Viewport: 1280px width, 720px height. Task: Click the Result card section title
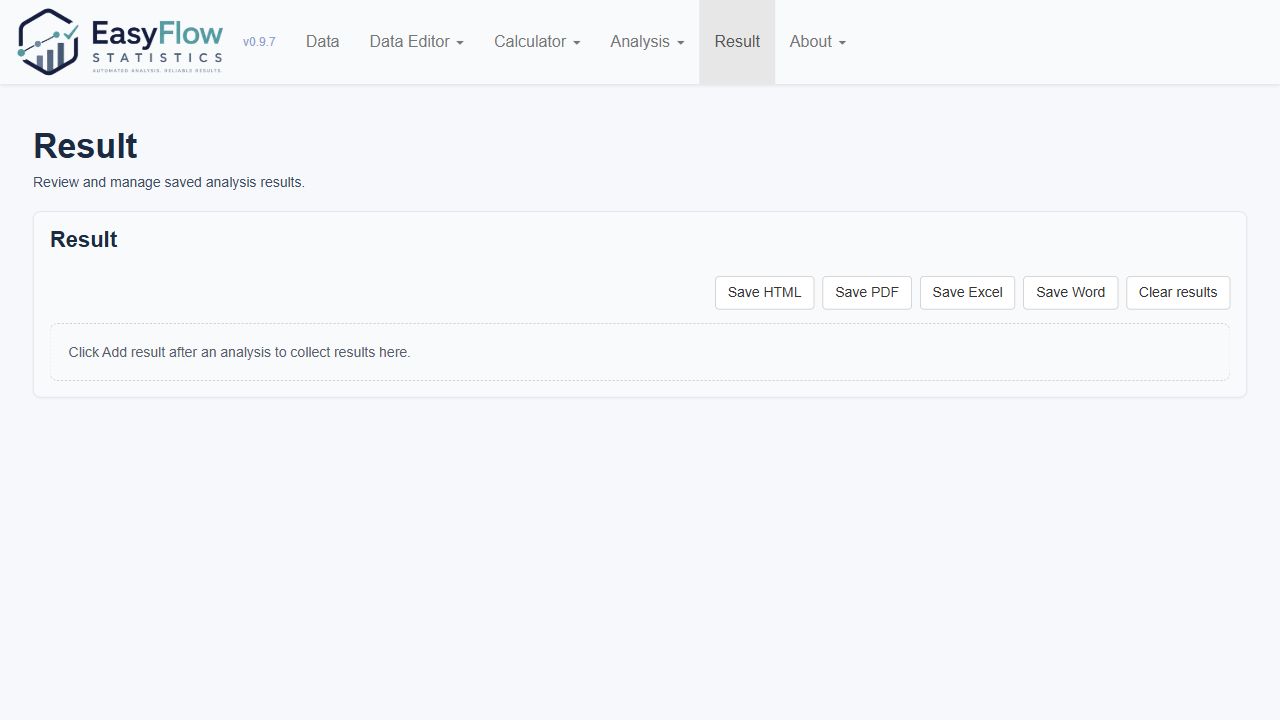[x=84, y=240]
